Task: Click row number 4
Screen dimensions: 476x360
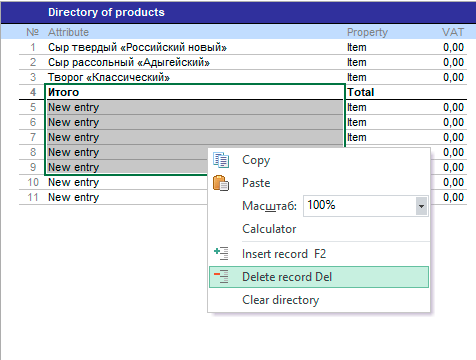Action: pyautogui.click(x=33, y=92)
